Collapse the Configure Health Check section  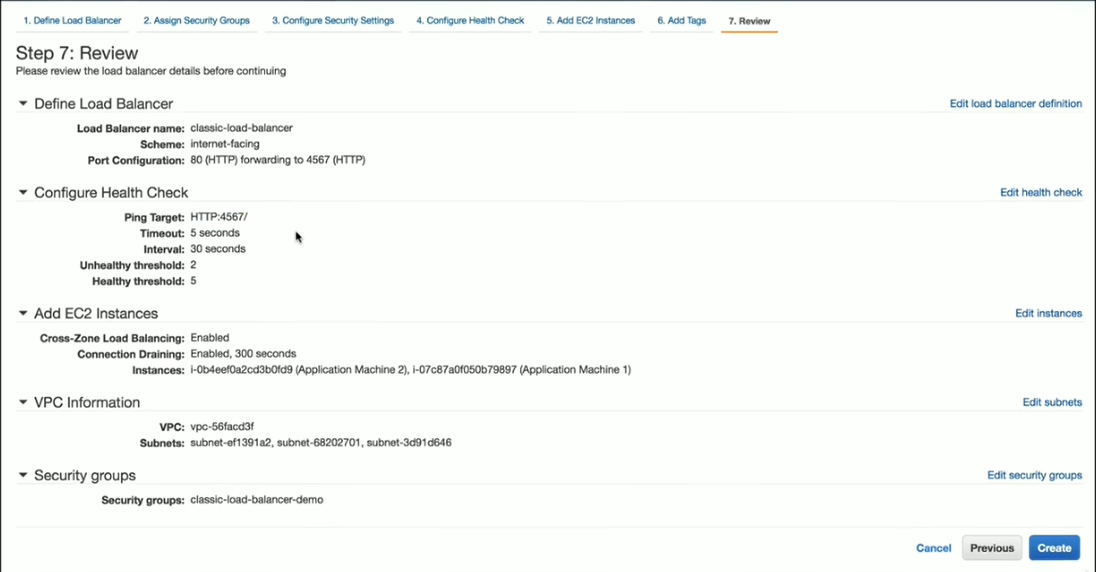click(x=23, y=192)
